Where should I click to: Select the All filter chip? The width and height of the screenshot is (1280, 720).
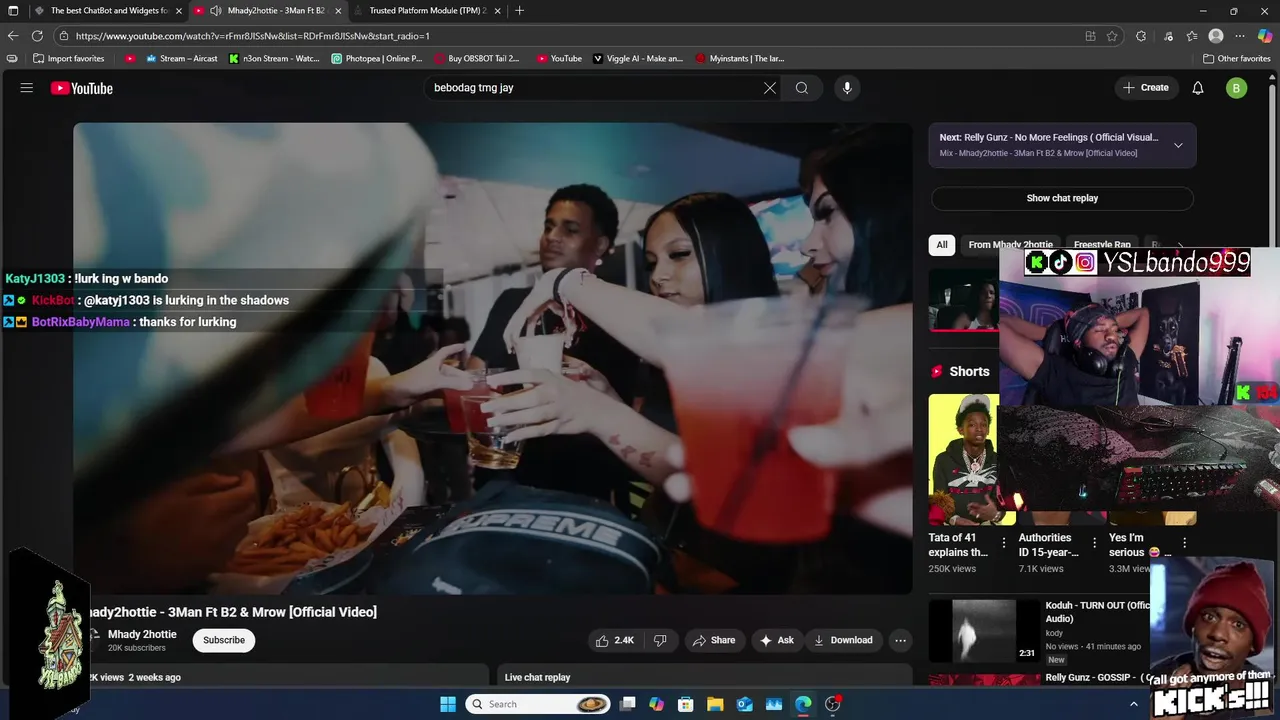(x=942, y=244)
